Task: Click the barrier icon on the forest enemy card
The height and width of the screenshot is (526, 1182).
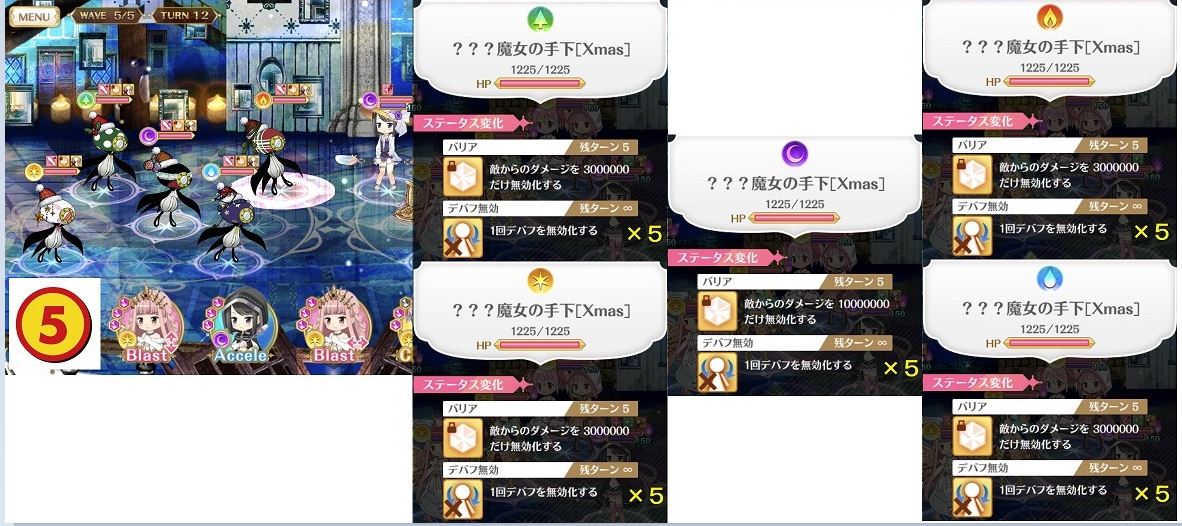Action: (462, 176)
